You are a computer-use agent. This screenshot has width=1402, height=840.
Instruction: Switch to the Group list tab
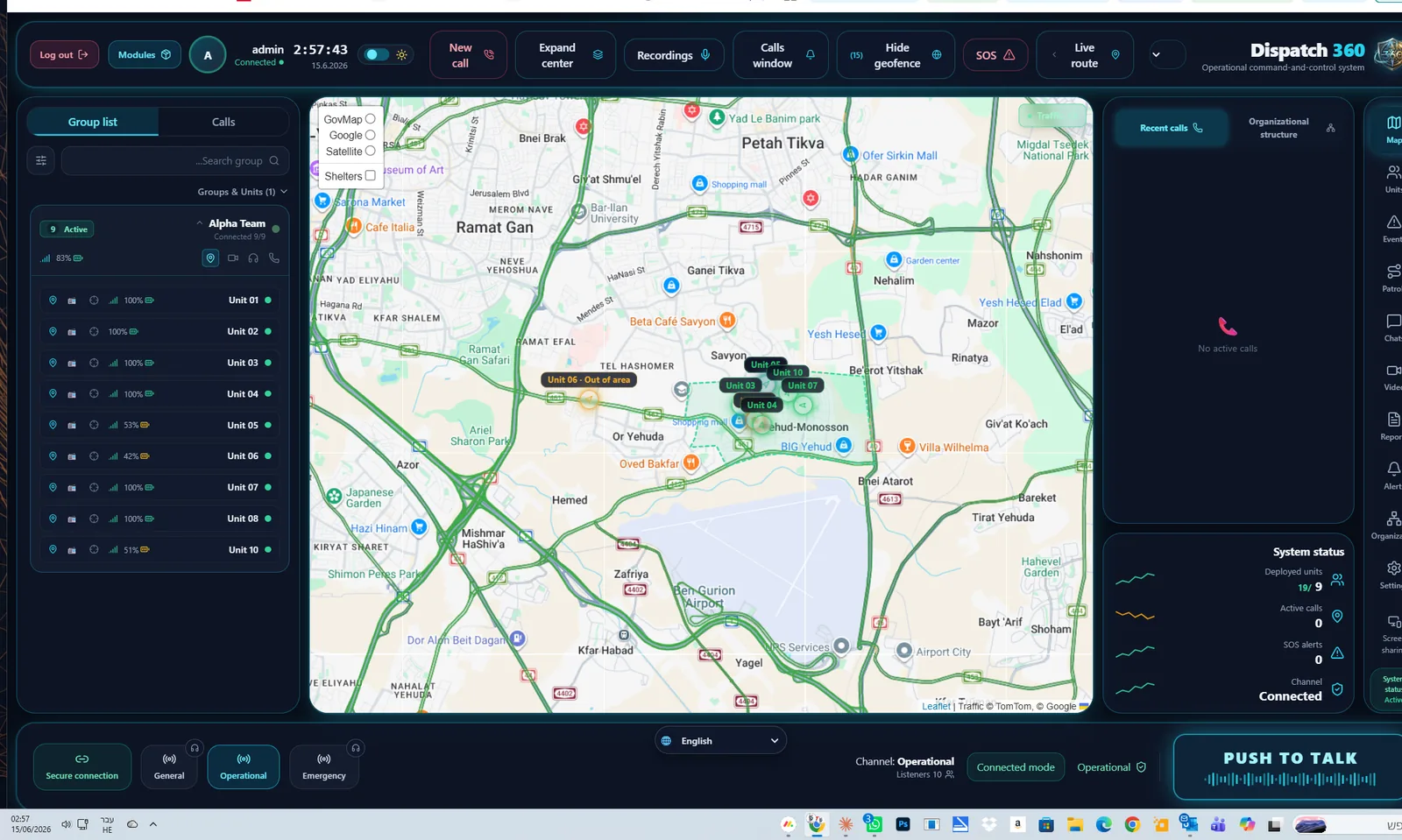coord(93,122)
